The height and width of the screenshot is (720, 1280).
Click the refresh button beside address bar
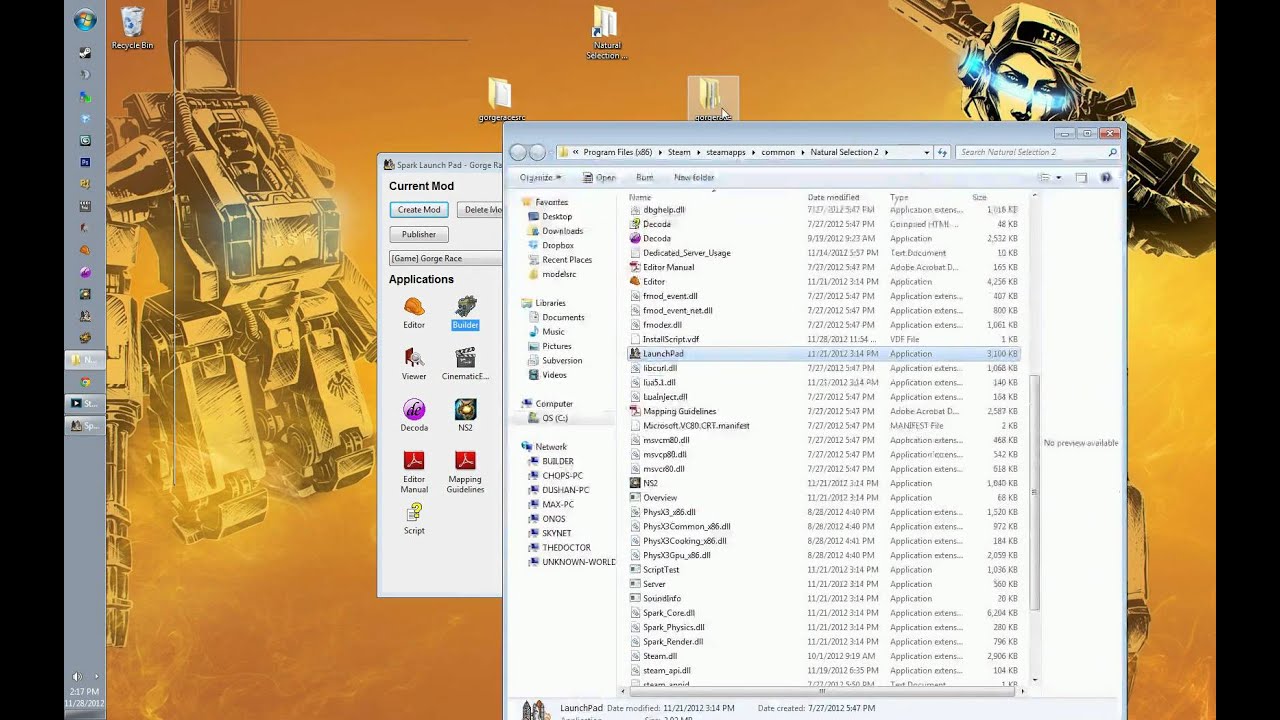(942, 152)
